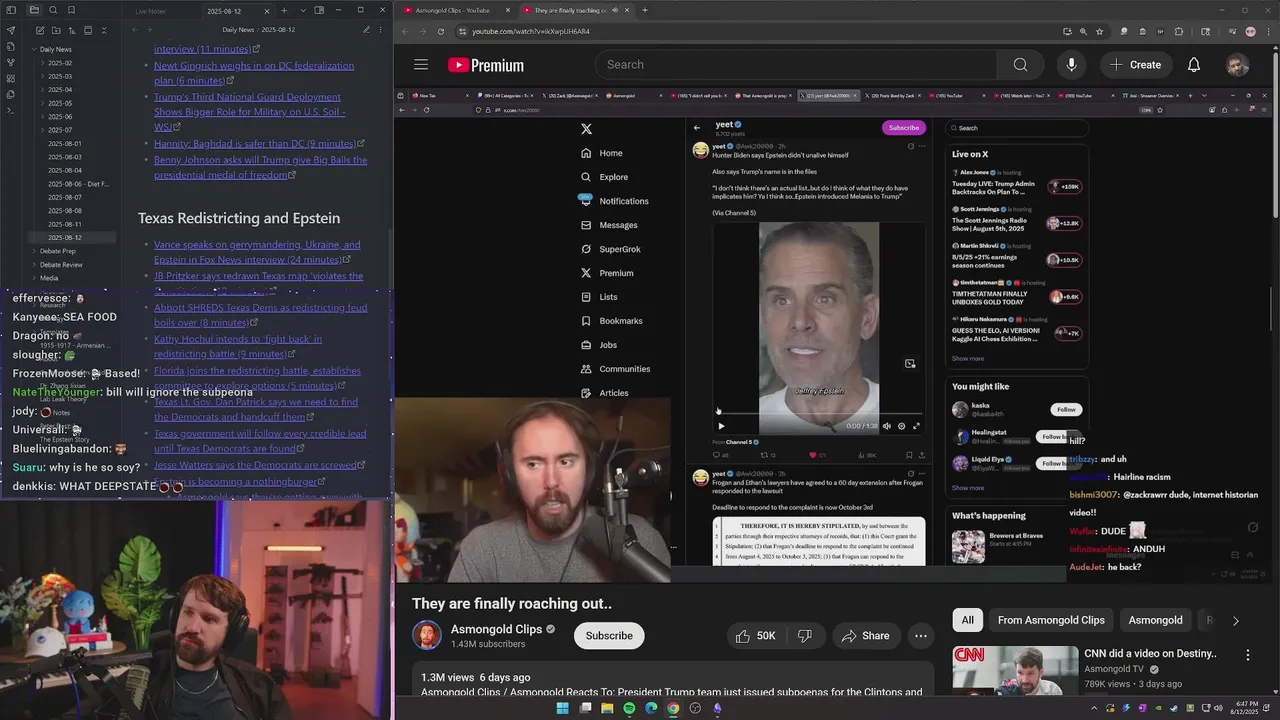
Task: Open more actions three-dot menu beside Share
Action: click(921, 636)
